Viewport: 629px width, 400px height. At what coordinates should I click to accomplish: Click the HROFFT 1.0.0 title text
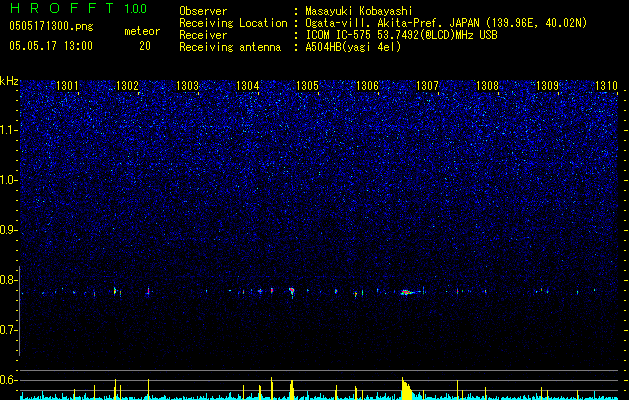click(78, 8)
